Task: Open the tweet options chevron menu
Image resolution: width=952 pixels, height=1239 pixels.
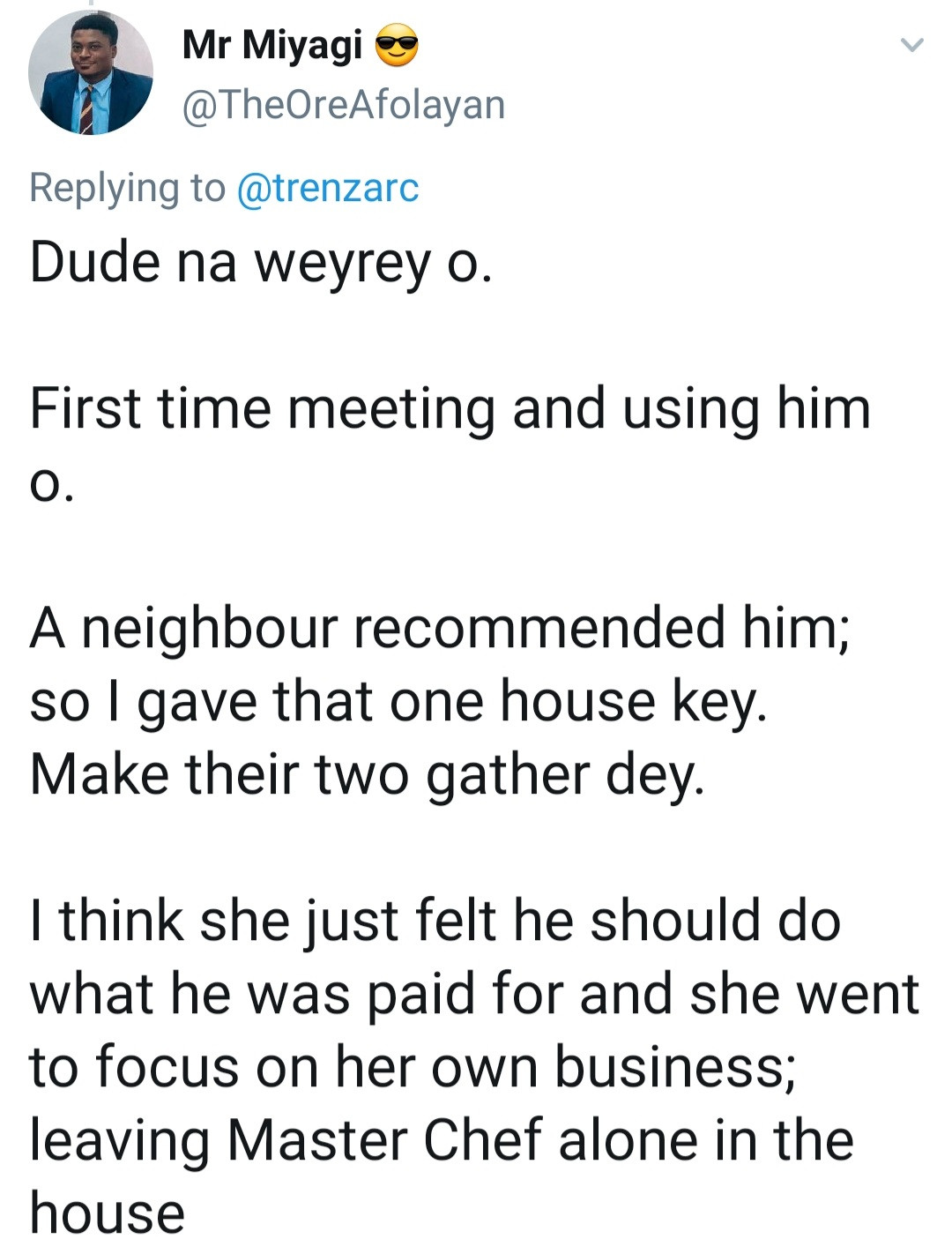Action: click(912, 45)
